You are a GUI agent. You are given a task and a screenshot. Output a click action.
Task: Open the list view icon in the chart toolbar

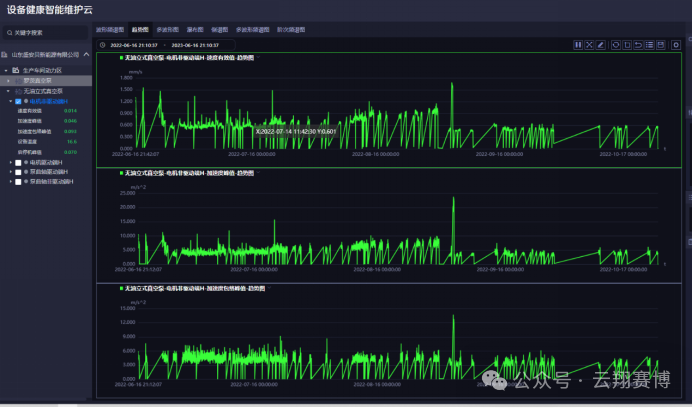click(649, 45)
